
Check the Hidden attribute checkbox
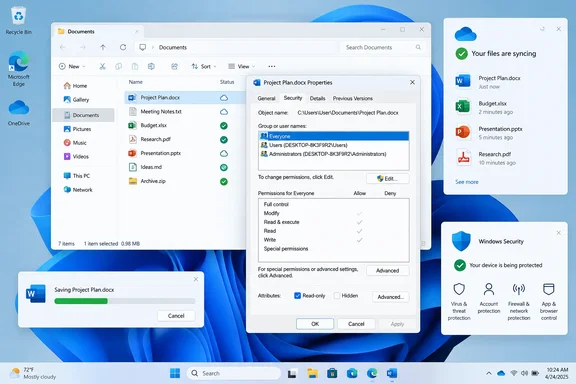coord(336,296)
